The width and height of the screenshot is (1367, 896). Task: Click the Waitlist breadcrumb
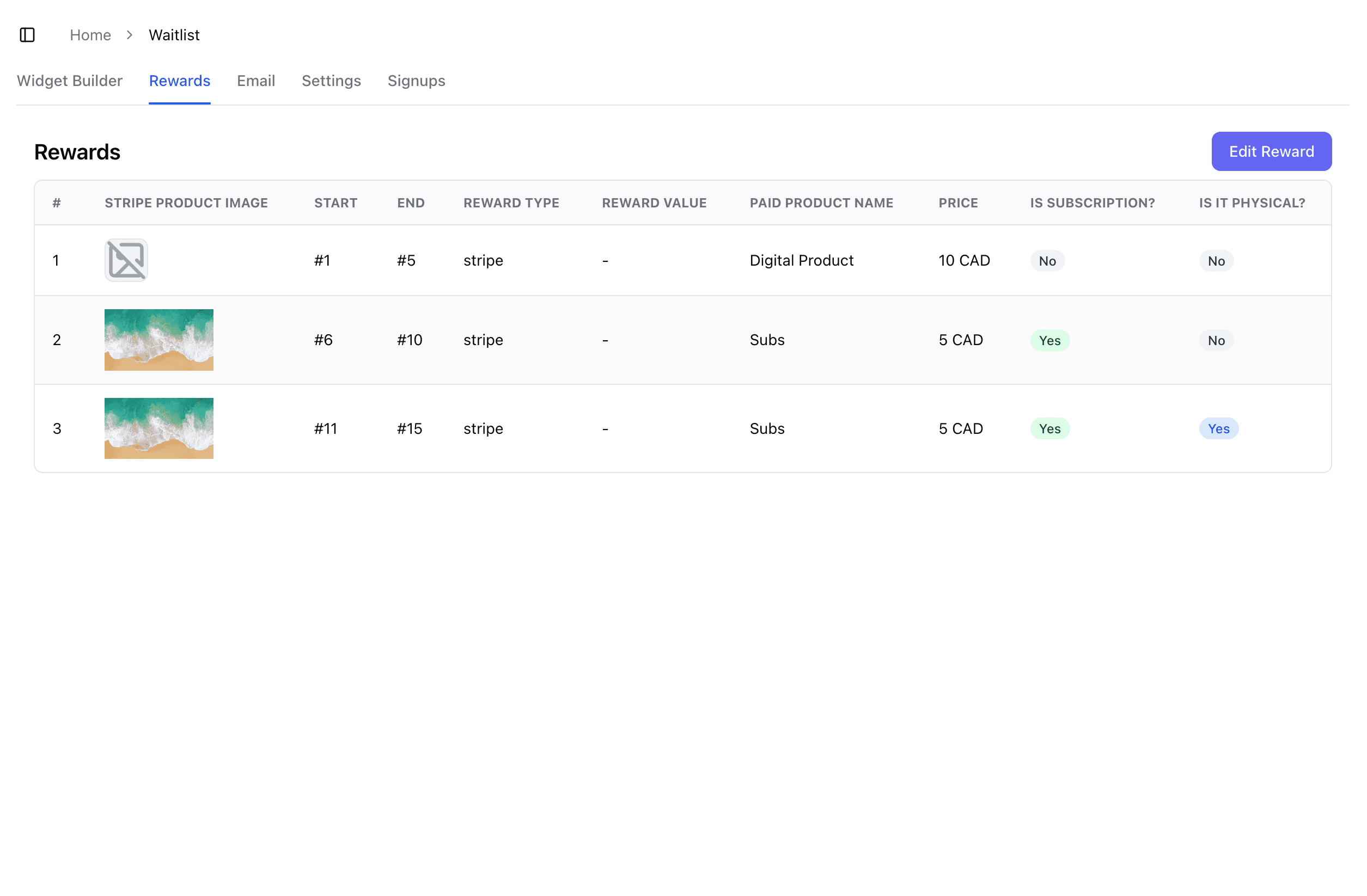(x=174, y=35)
